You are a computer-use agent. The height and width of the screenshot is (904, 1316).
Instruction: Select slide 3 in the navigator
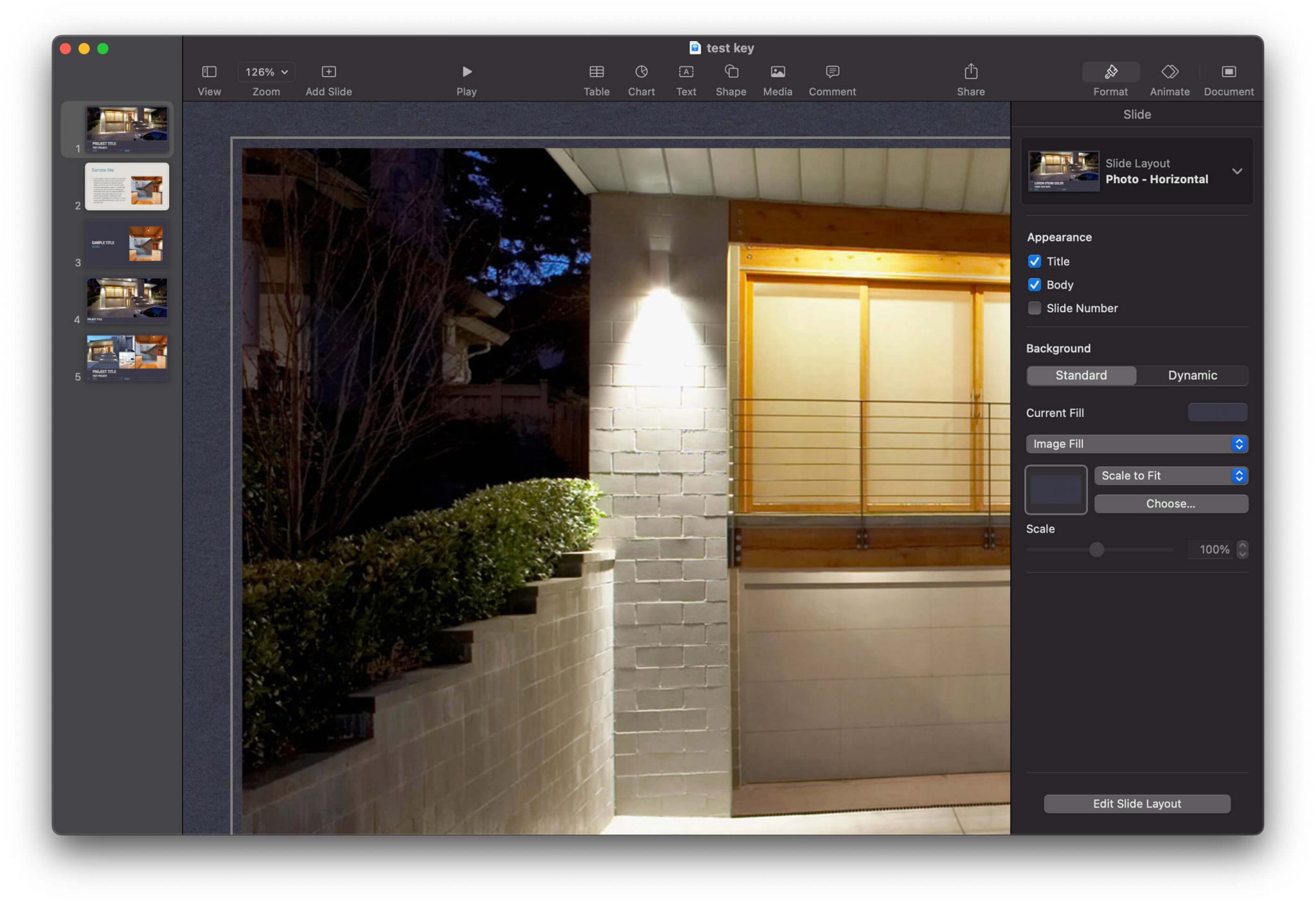tap(126, 243)
